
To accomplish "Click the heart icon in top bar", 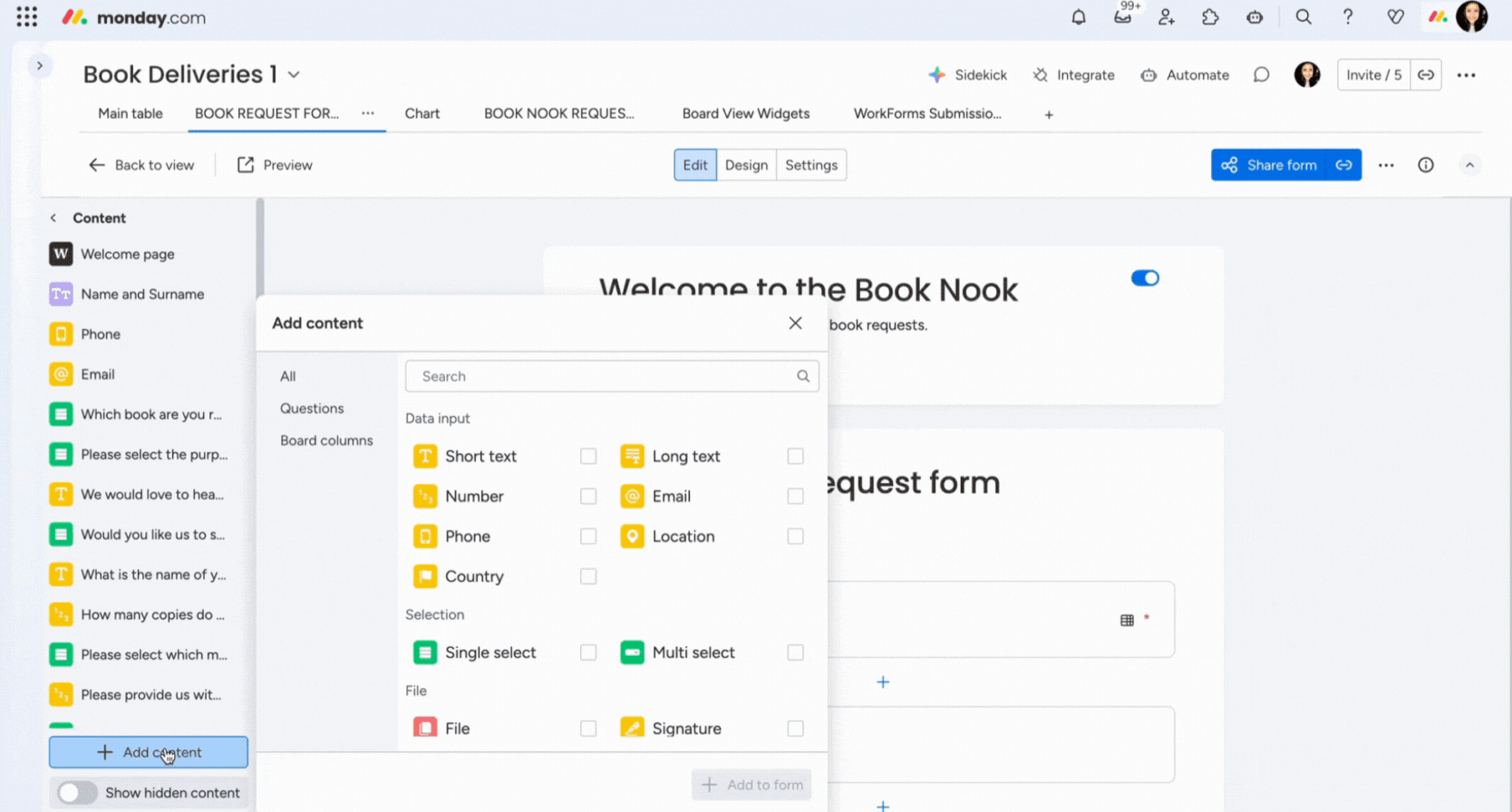I will 1395,17.
